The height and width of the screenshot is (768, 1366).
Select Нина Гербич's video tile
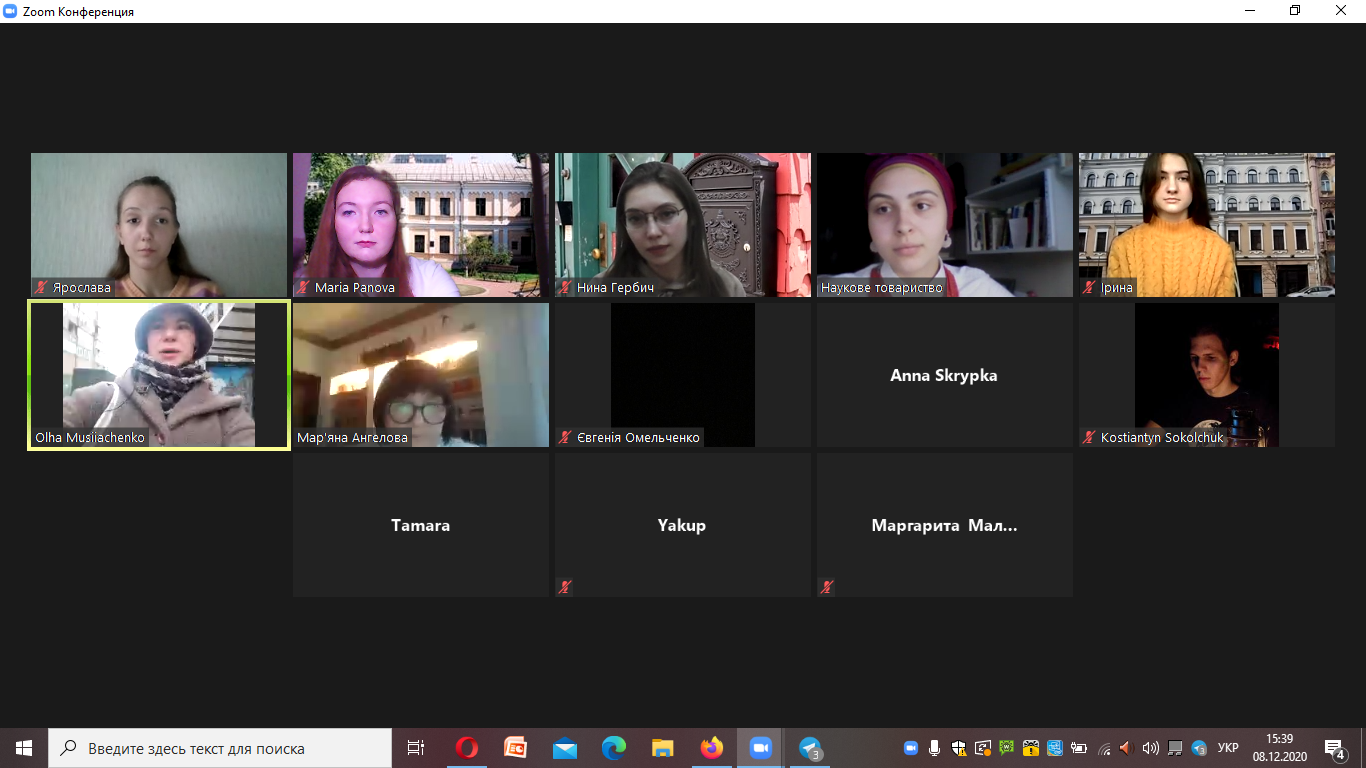click(x=683, y=225)
